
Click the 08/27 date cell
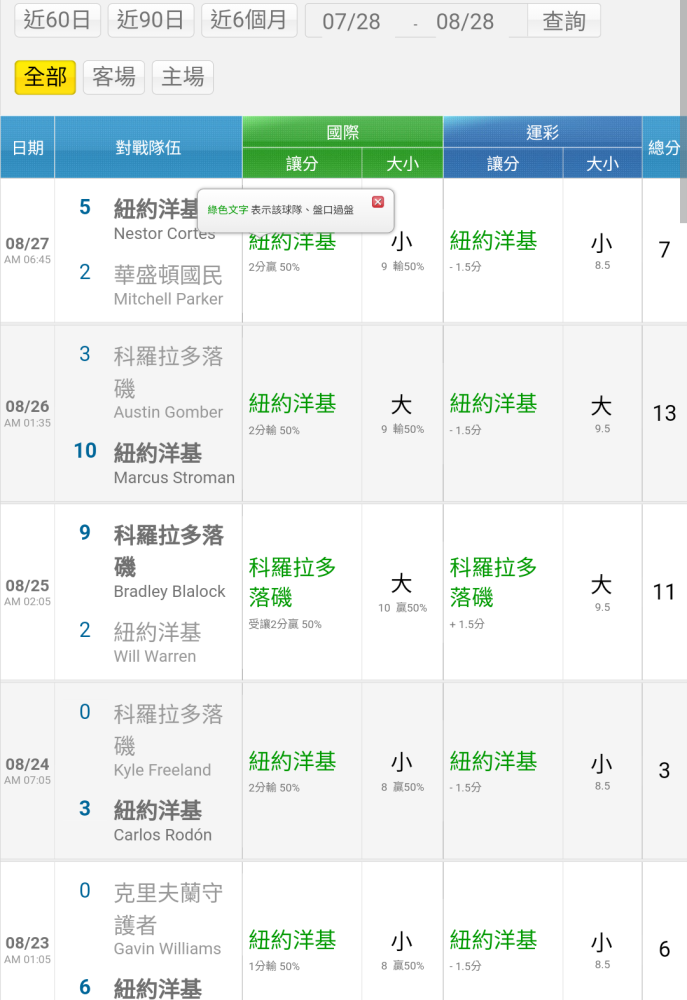click(27, 250)
